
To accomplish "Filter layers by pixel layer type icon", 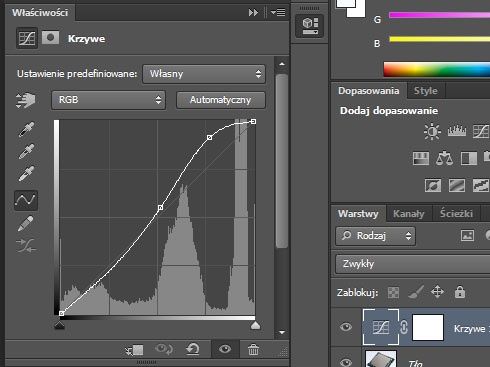I will click(x=467, y=236).
